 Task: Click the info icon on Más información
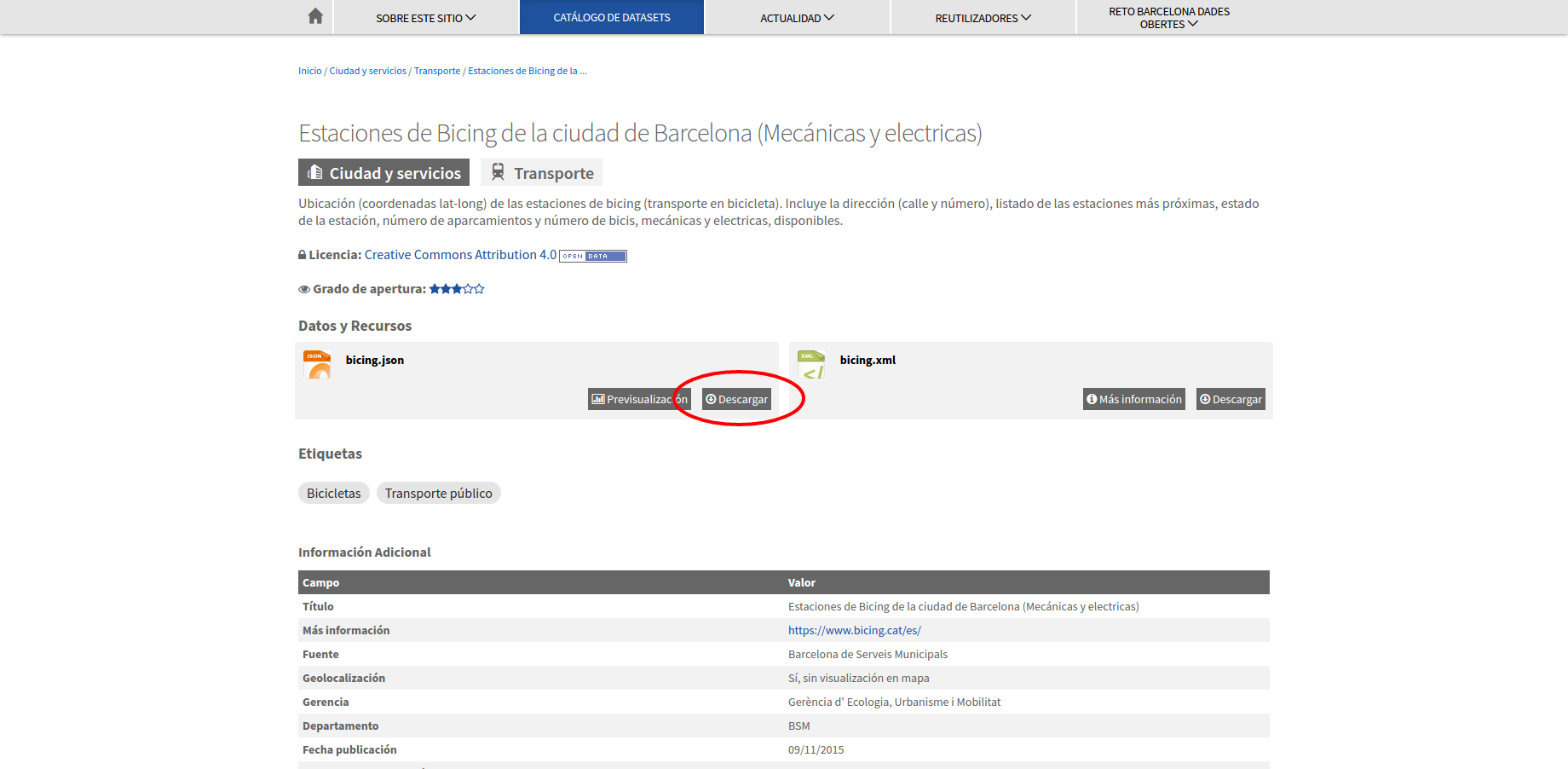coord(1091,398)
